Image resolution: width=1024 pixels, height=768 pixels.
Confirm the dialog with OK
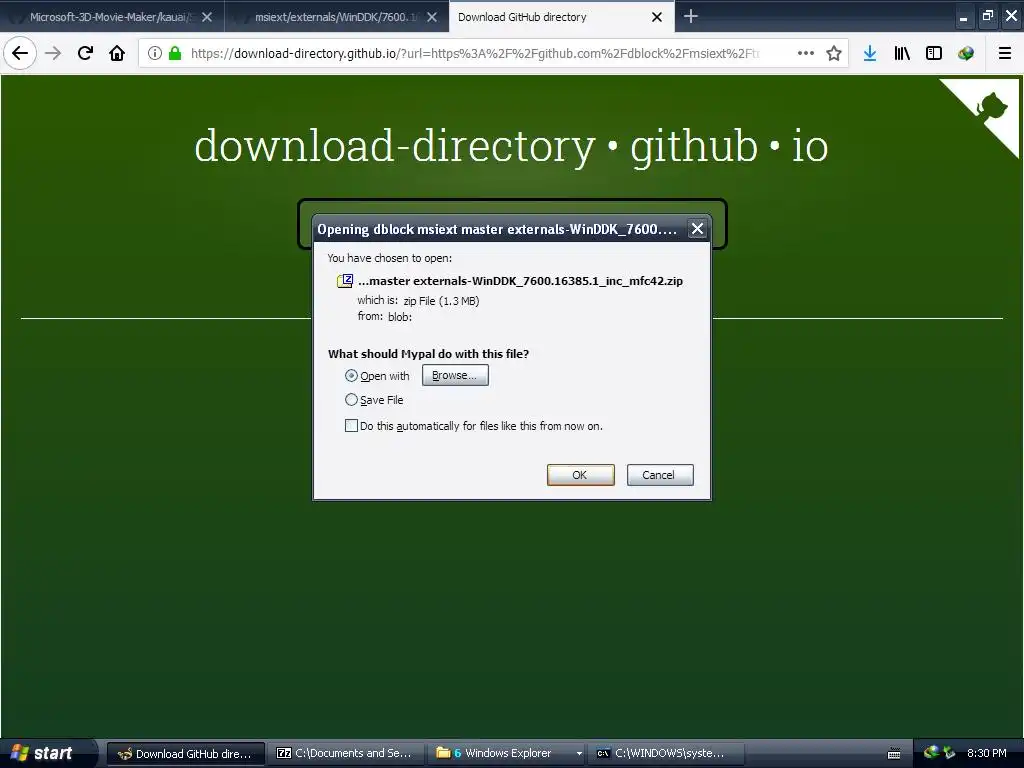click(581, 475)
